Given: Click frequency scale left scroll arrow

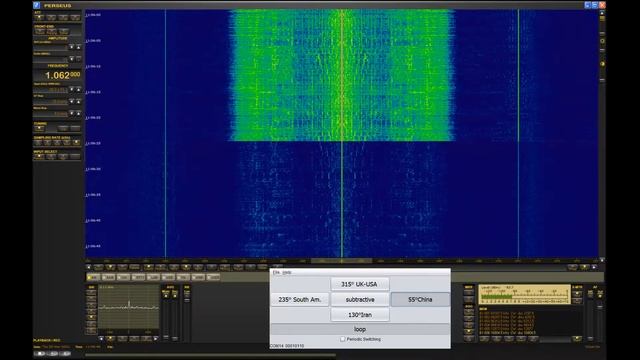Looking at the screenshot, I should coord(89,267).
